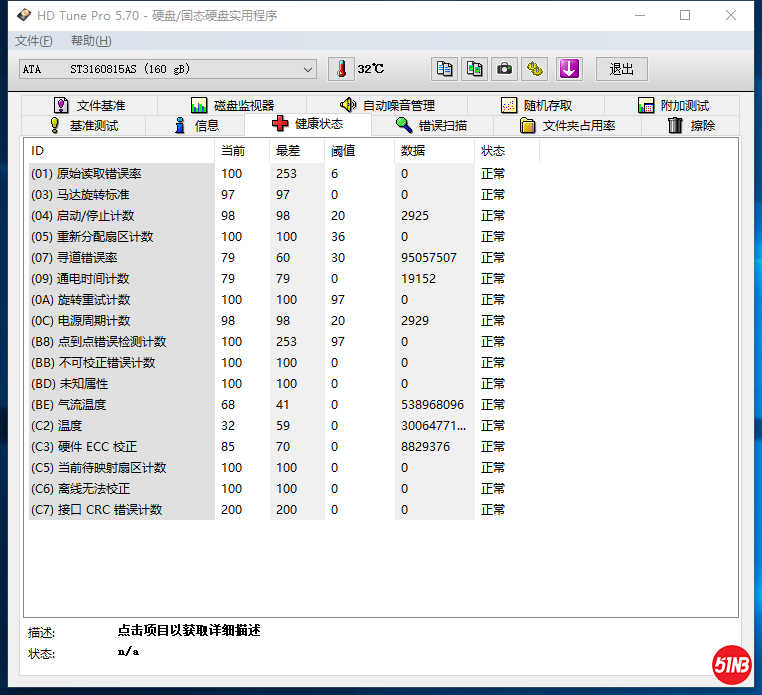Open the 擦除 tab
Screen dimensions: 762x695
(691, 126)
